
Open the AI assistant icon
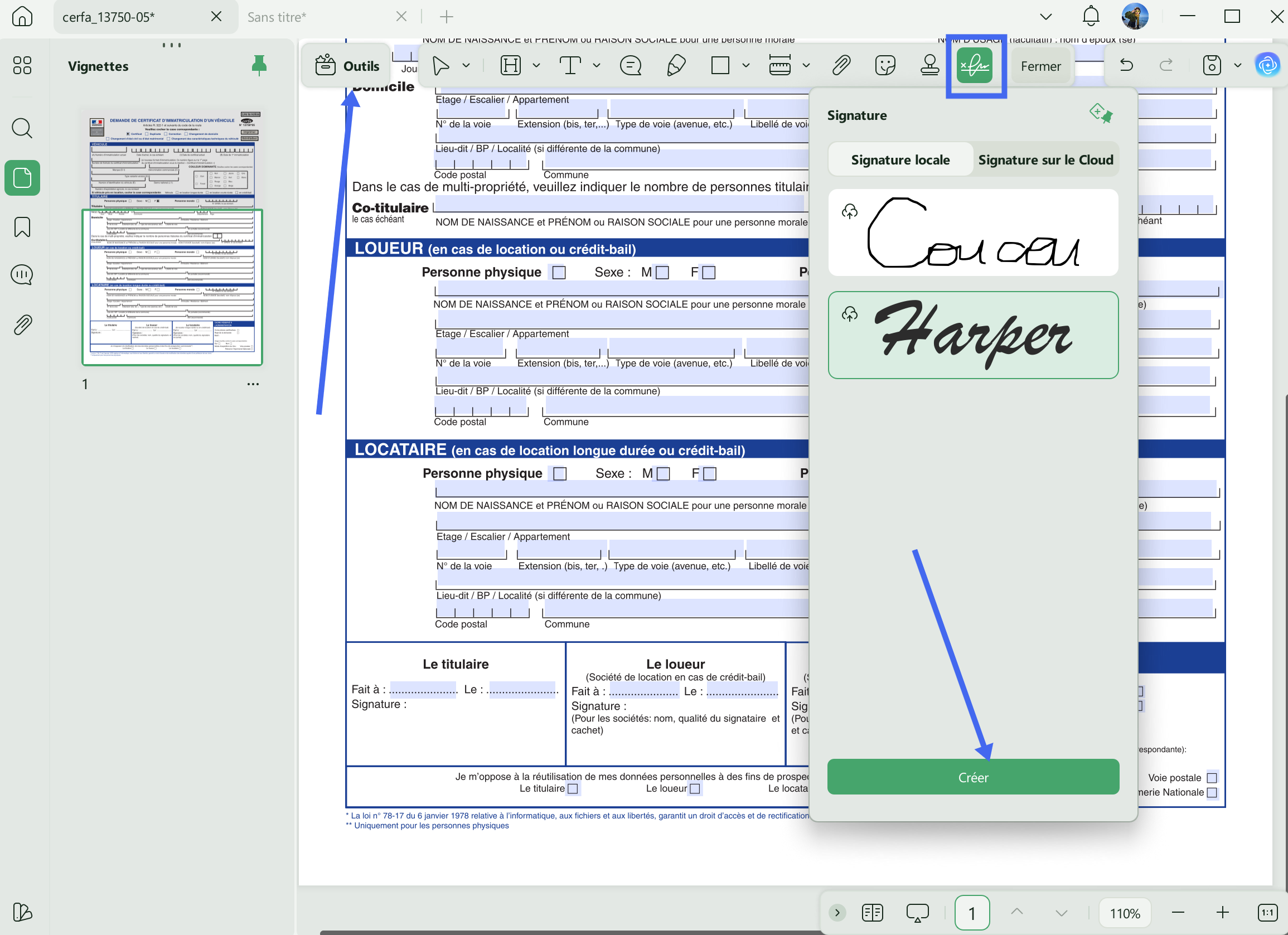(1267, 66)
